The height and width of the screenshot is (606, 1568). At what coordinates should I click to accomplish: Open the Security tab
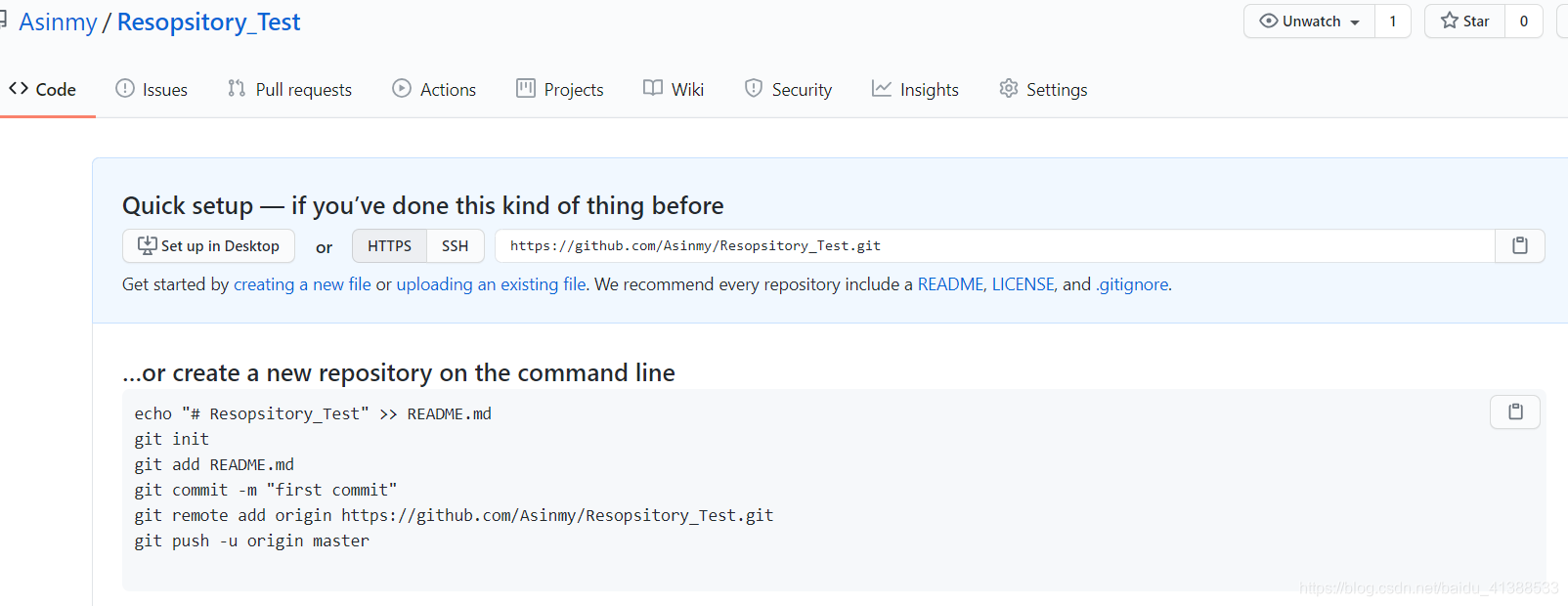pyautogui.click(x=788, y=89)
